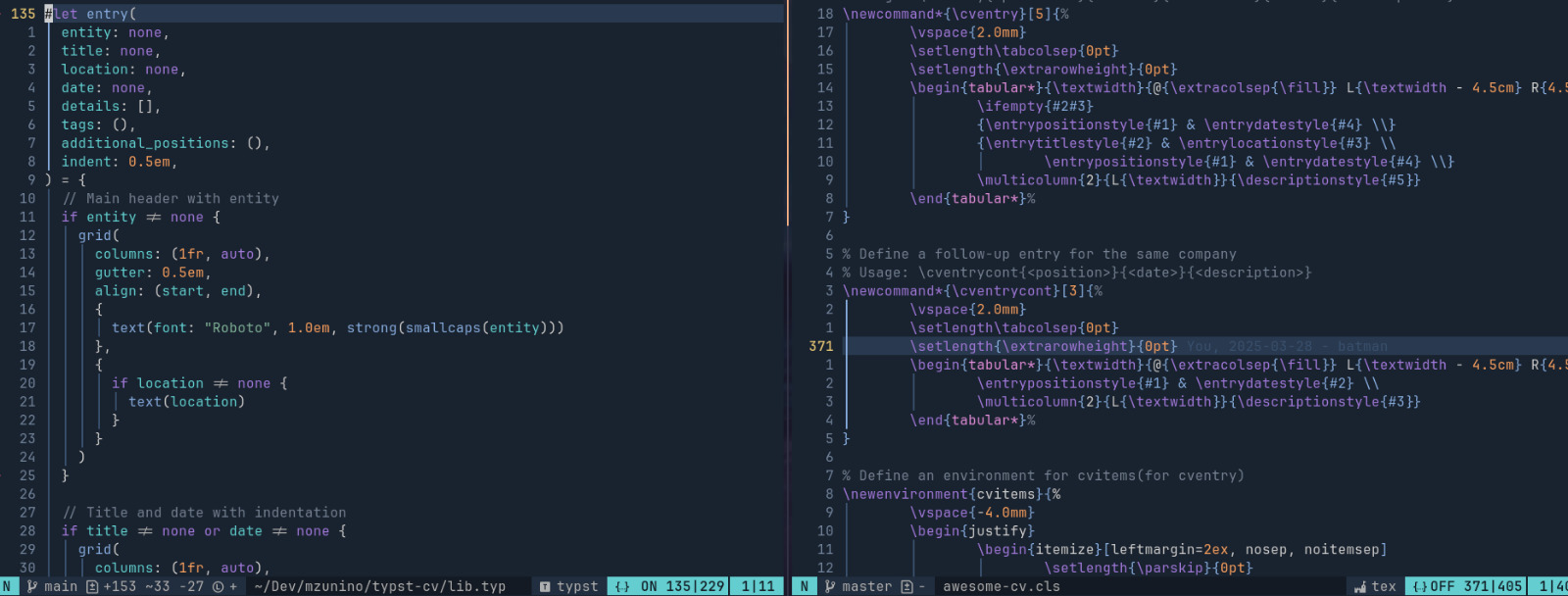
Task: Click the 135|229 line position indicator
Action: coord(695,586)
